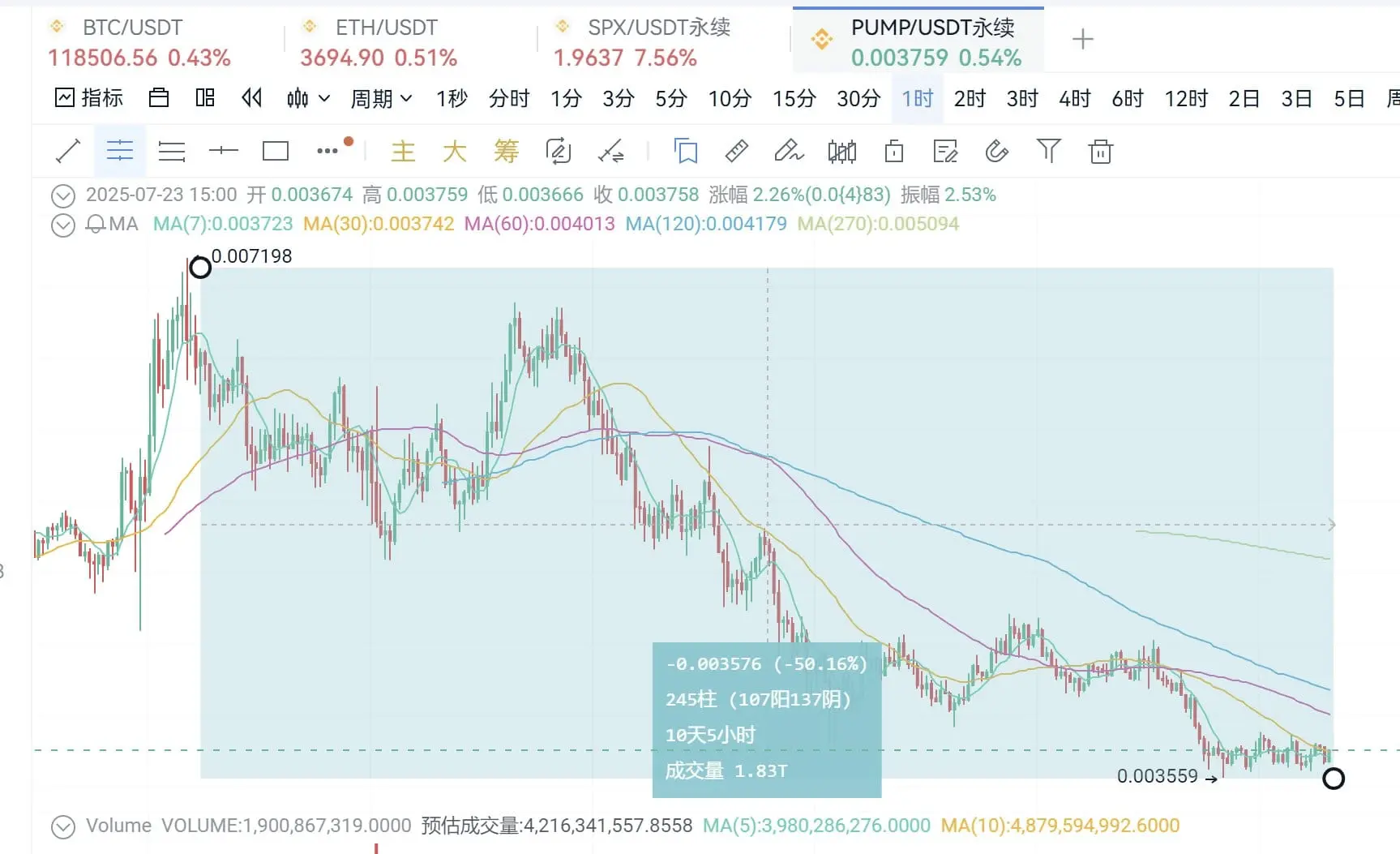Click the MA(7):0.003723 label
The width and height of the screenshot is (1400, 854).
[223, 224]
